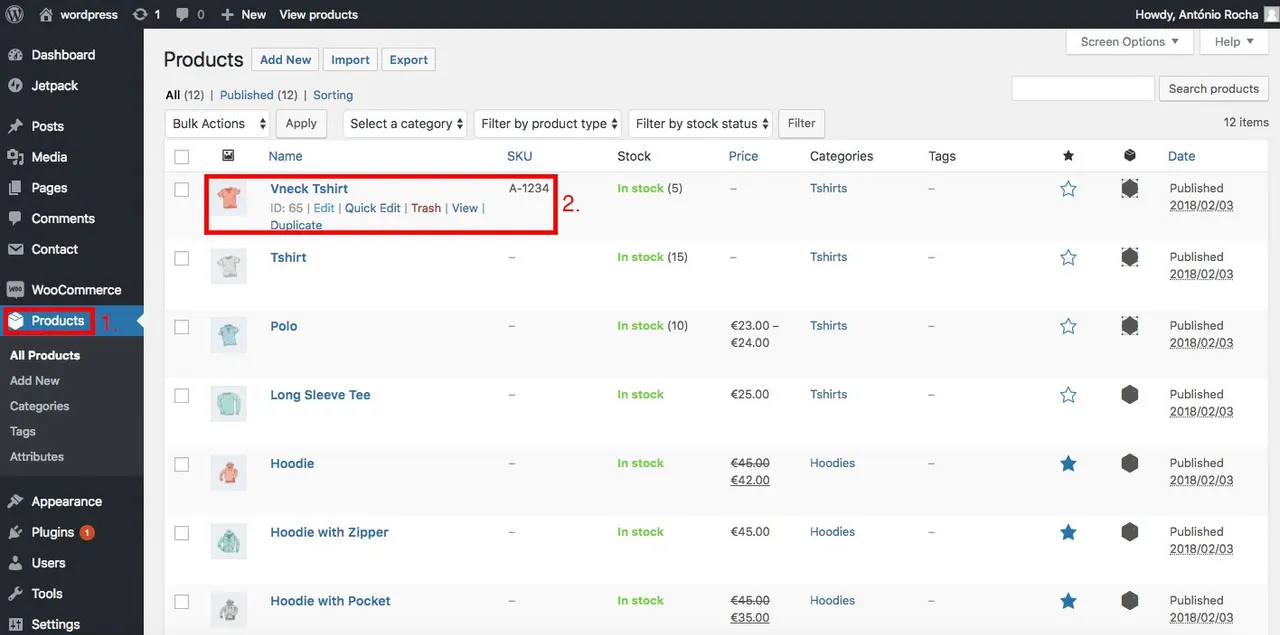This screenshot has height=635, width=1280.
Task: Click the WooCommerce icon in sidebar
Action: [x=15, y=290]
